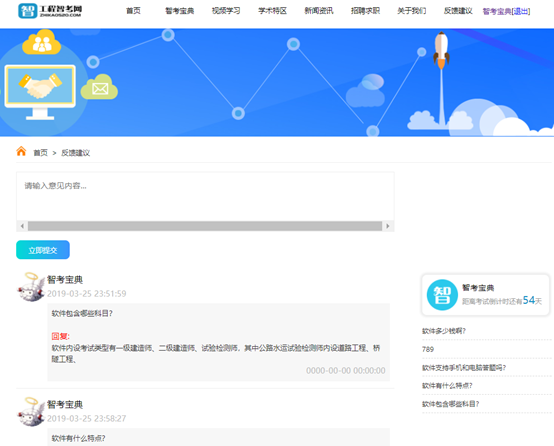Click the timestamp 2019-03-25 23:58:27
The image size is (554, 446).
click(87, 419)
